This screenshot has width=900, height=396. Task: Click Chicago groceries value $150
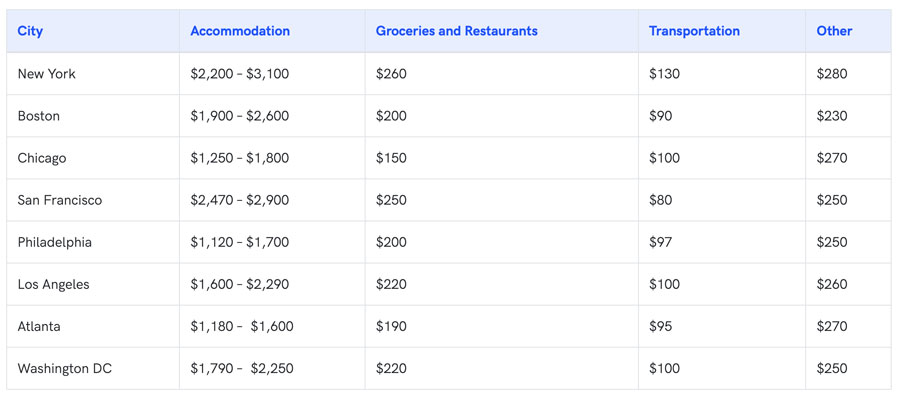coord(391,158)
